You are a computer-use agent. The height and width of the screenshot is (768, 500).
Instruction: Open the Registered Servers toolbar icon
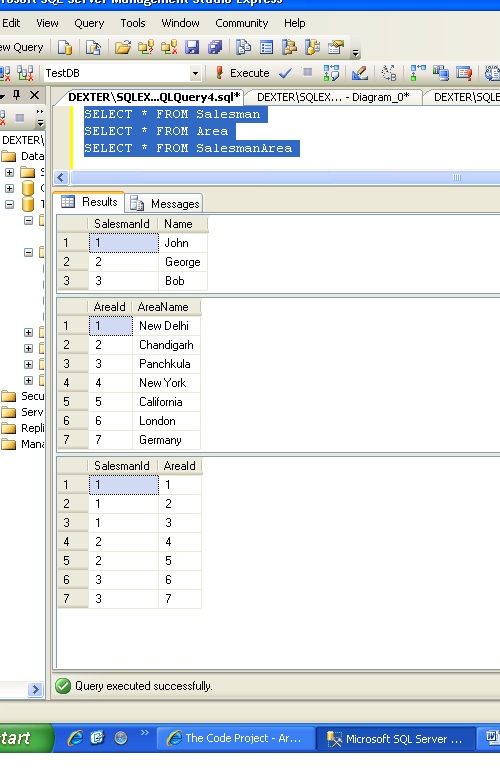pyautogui.click(x=243, y=48)
